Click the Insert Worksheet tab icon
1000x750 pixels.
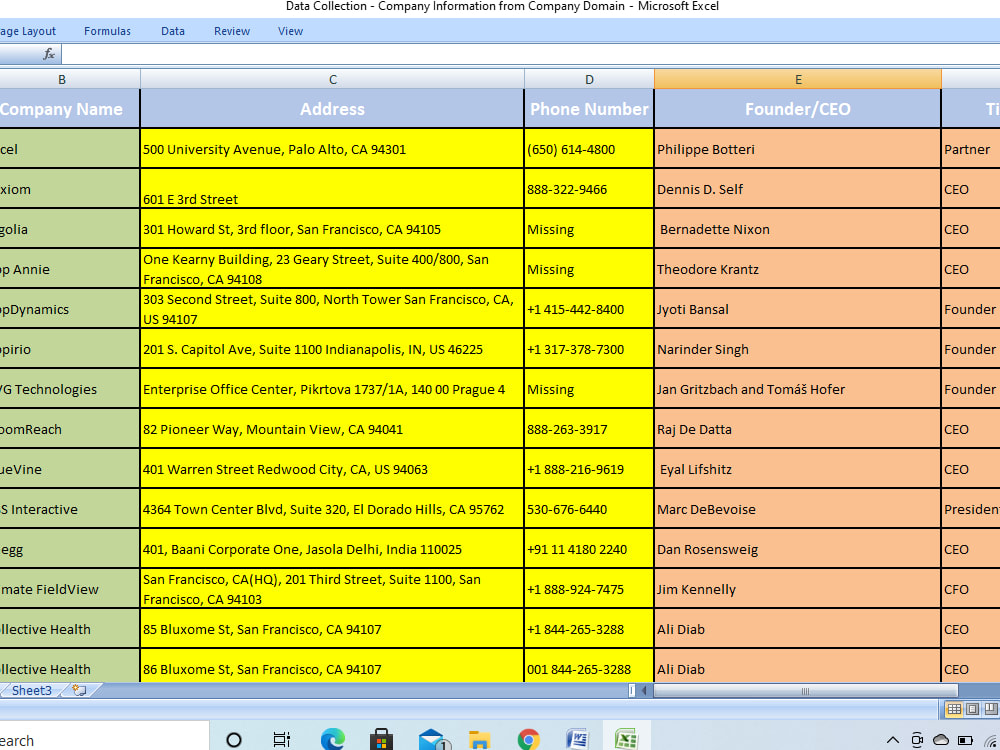(80, 690)
